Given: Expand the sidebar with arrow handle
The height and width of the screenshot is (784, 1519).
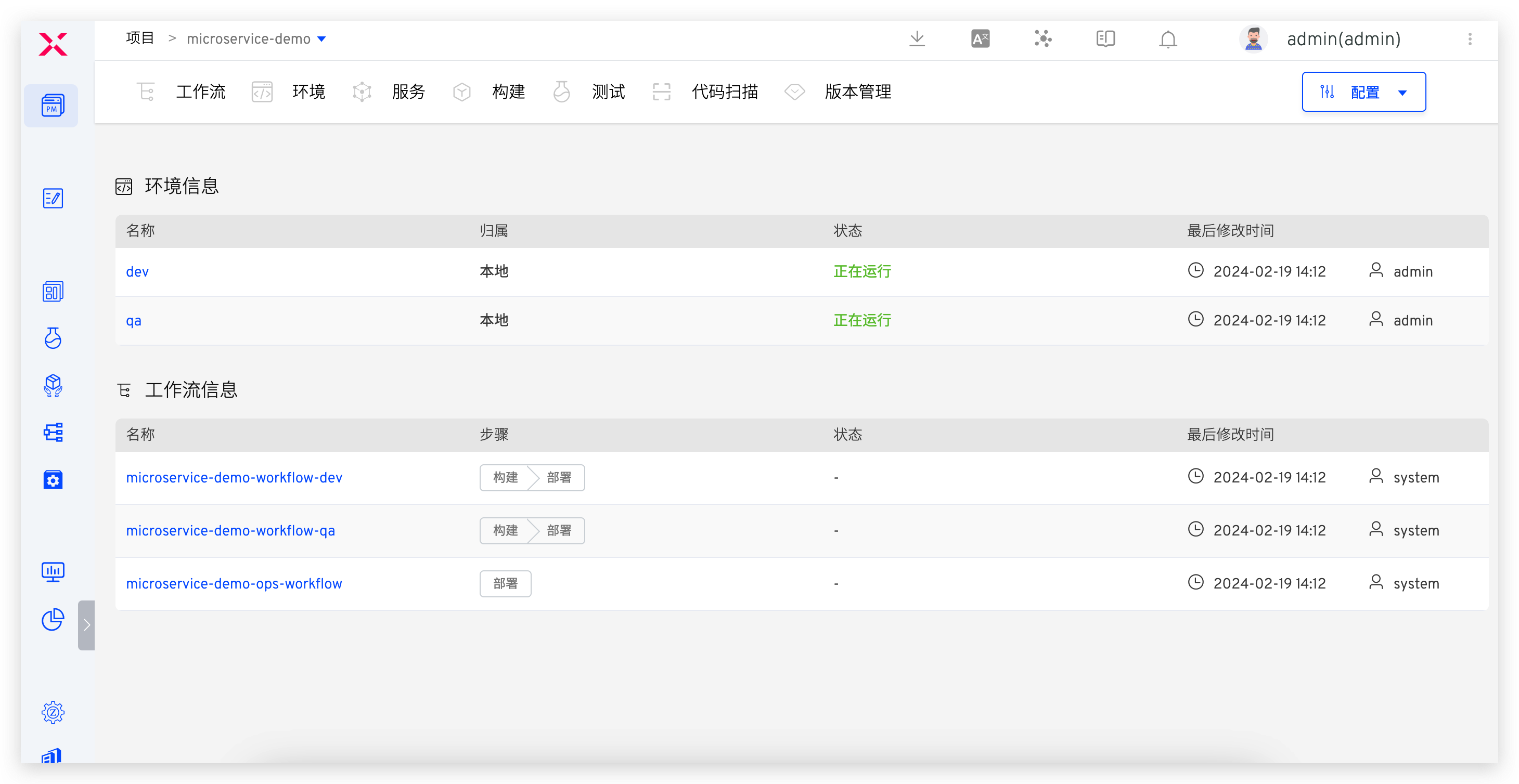Looking at the screenshot, I should click(x=86, y=625).
